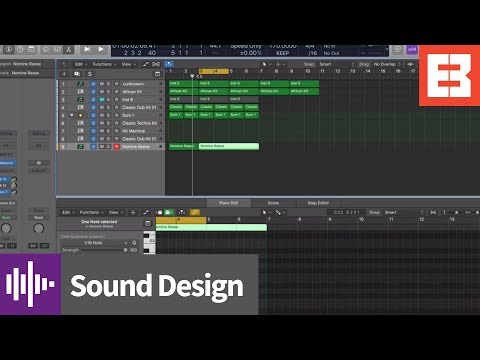Toggle Piano Roll MIDI In green button

169,212
